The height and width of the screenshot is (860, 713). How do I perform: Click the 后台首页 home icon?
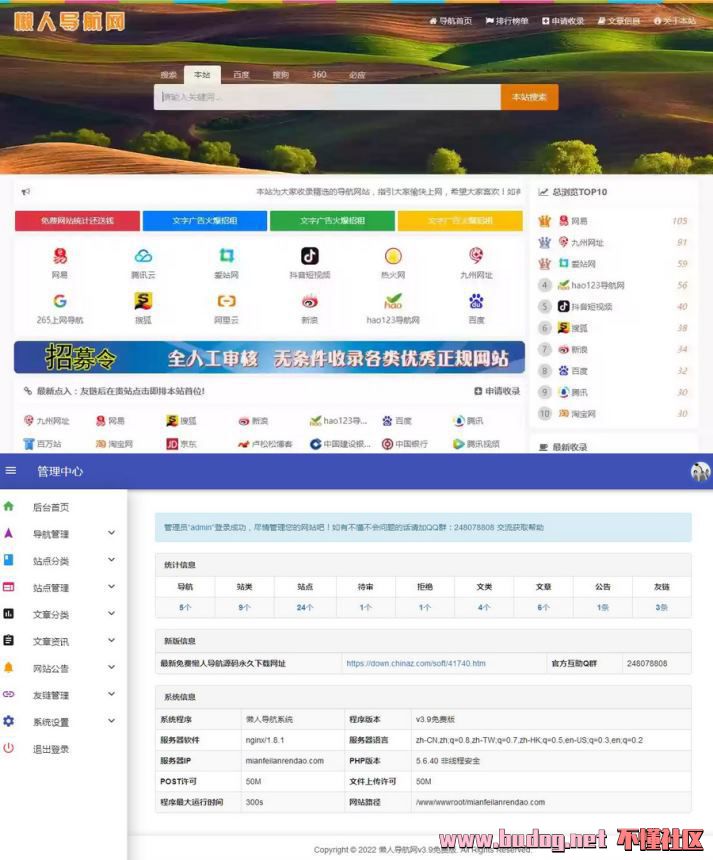pyautogui.click(x=9, y=506)
